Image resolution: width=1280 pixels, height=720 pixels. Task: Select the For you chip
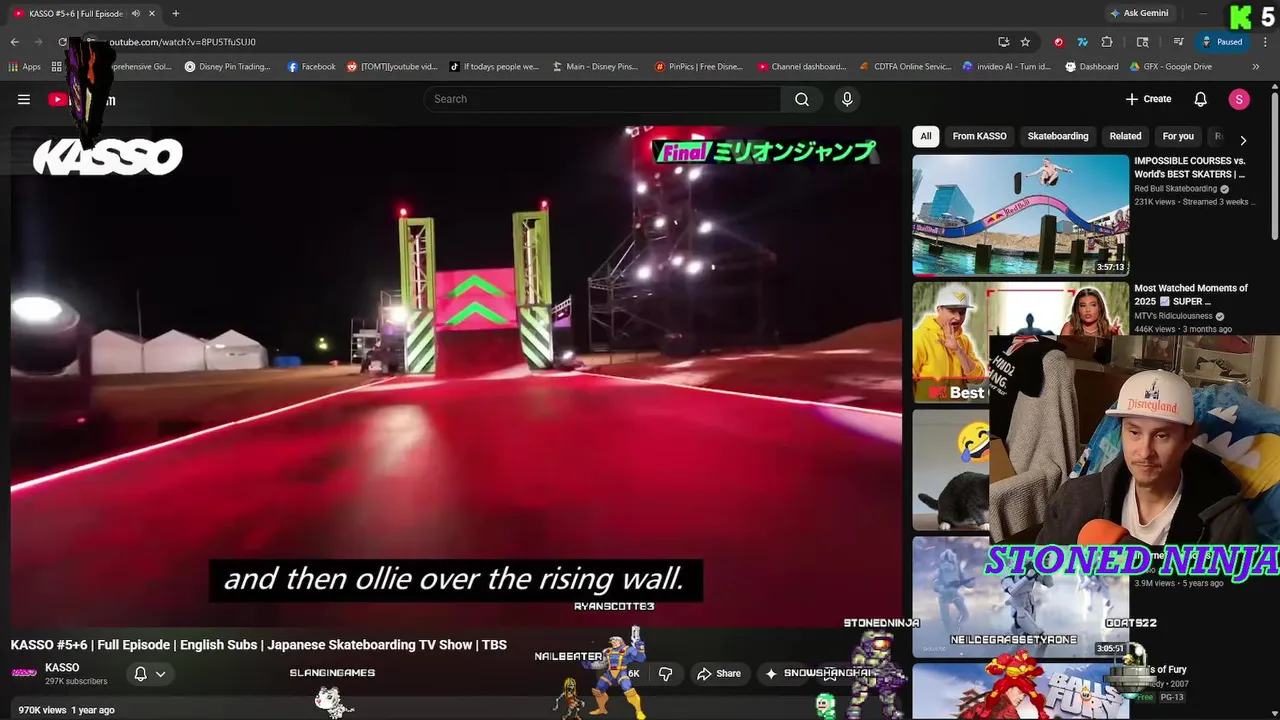click(x=1178, y=136)
